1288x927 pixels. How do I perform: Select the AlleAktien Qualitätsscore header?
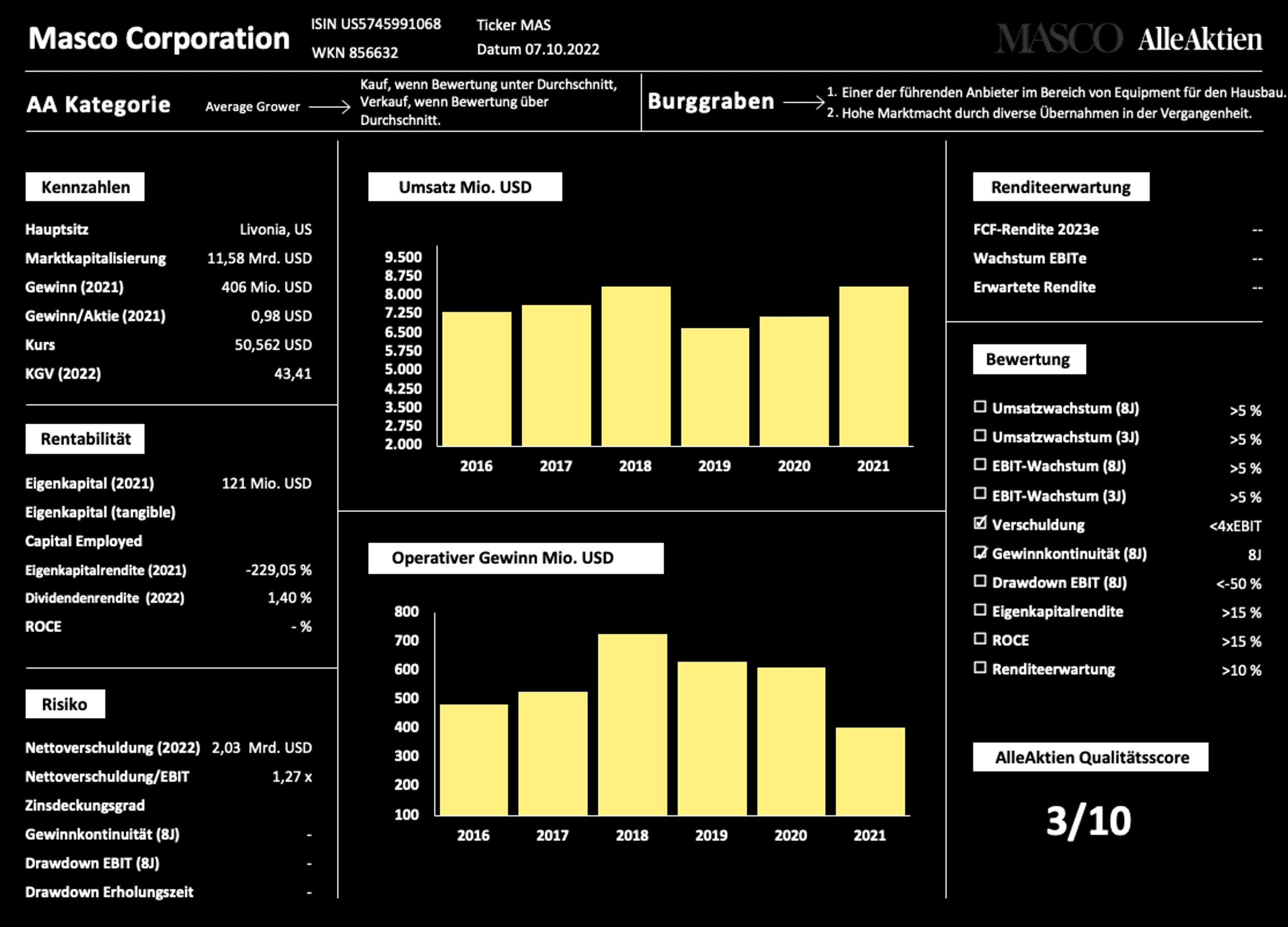(1090, 757)
